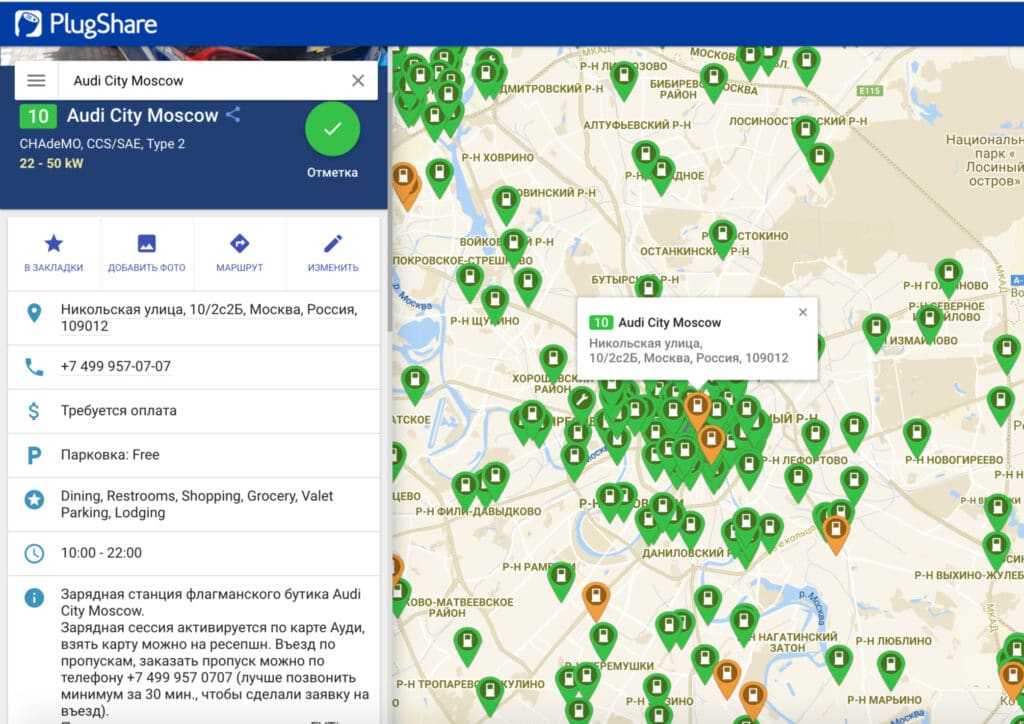The height and width of the screenshot is (724, 1024).
Task: Get directions using the Маршрут button
Action: coord(240,253)
